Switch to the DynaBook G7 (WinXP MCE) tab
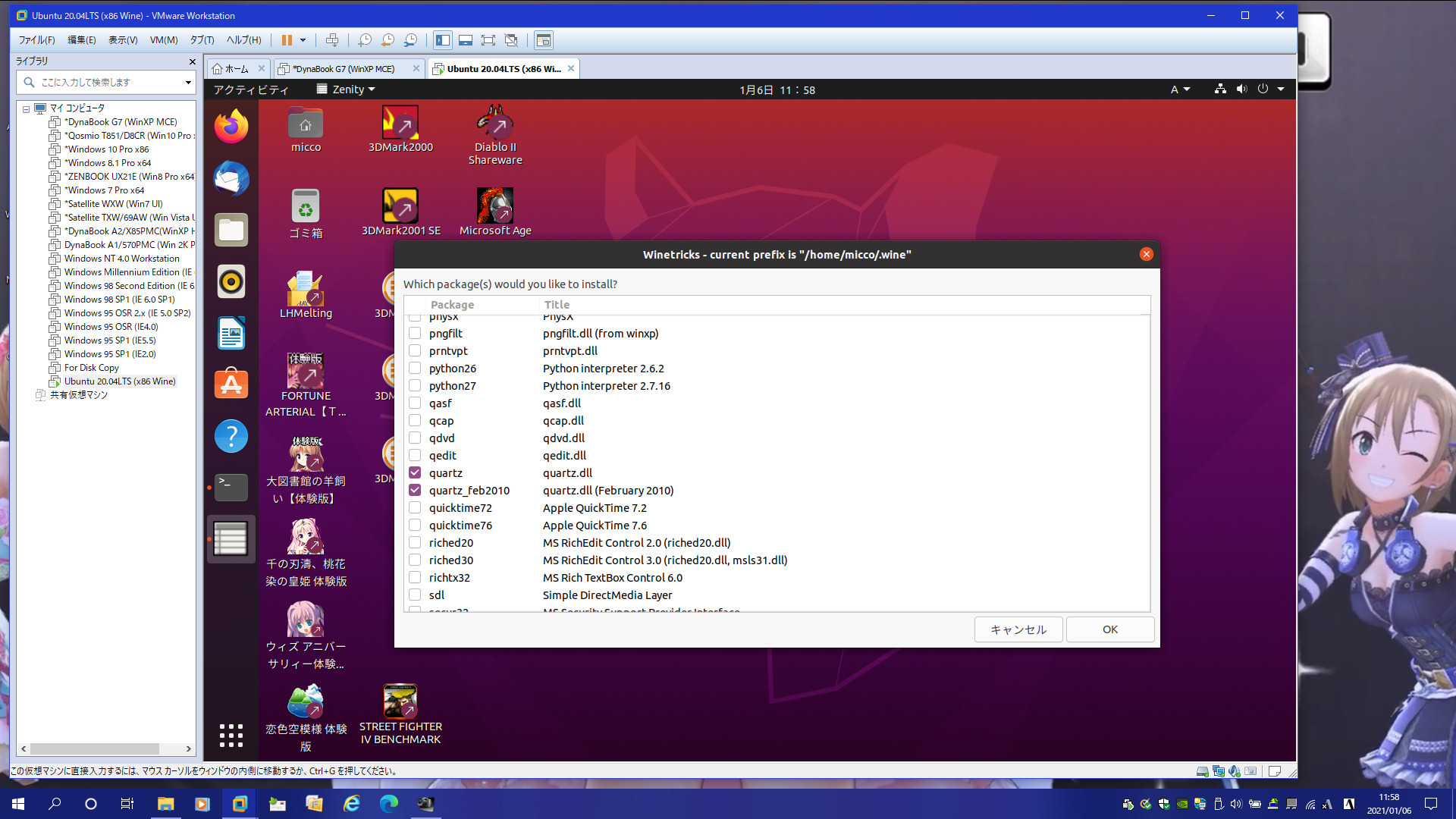Image resolution: width=1456 pixels, height=819 pixels. click(344, 69)
